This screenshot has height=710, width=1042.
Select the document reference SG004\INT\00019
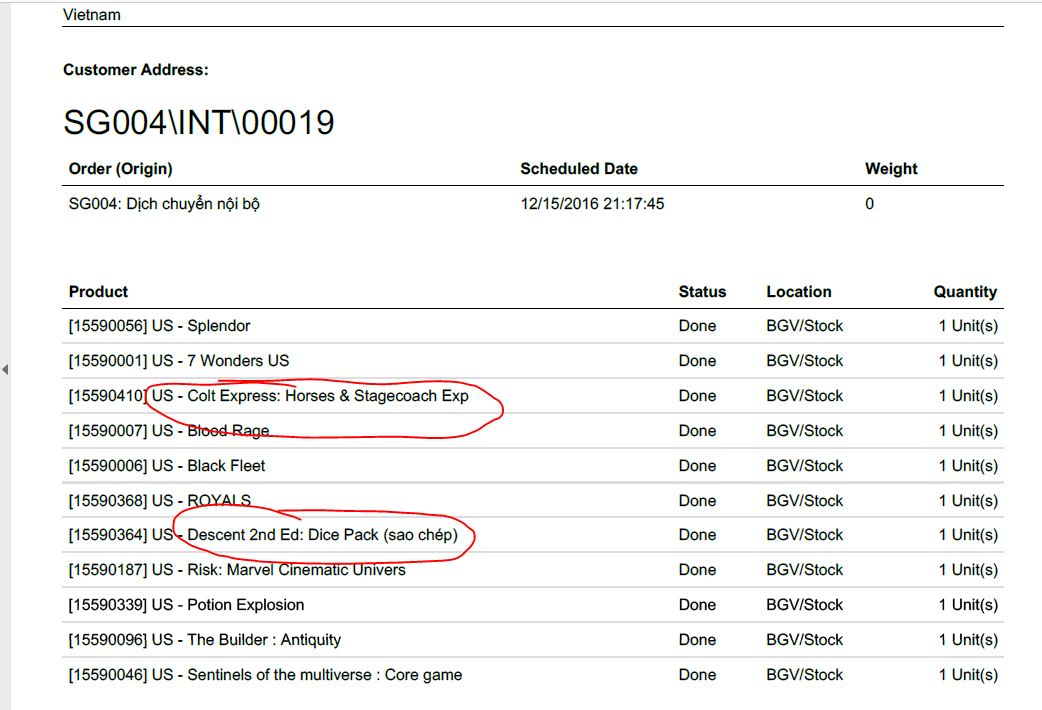tap(199, 122)
